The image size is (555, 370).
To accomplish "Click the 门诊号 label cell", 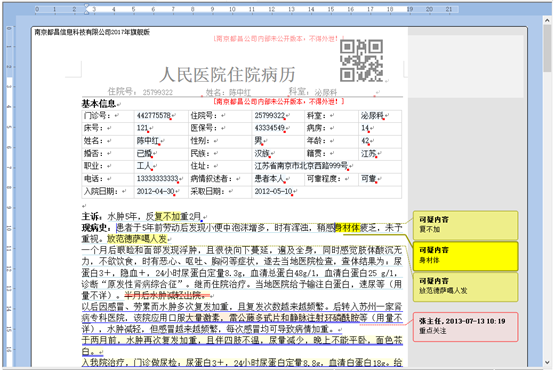I will [108, 116].
